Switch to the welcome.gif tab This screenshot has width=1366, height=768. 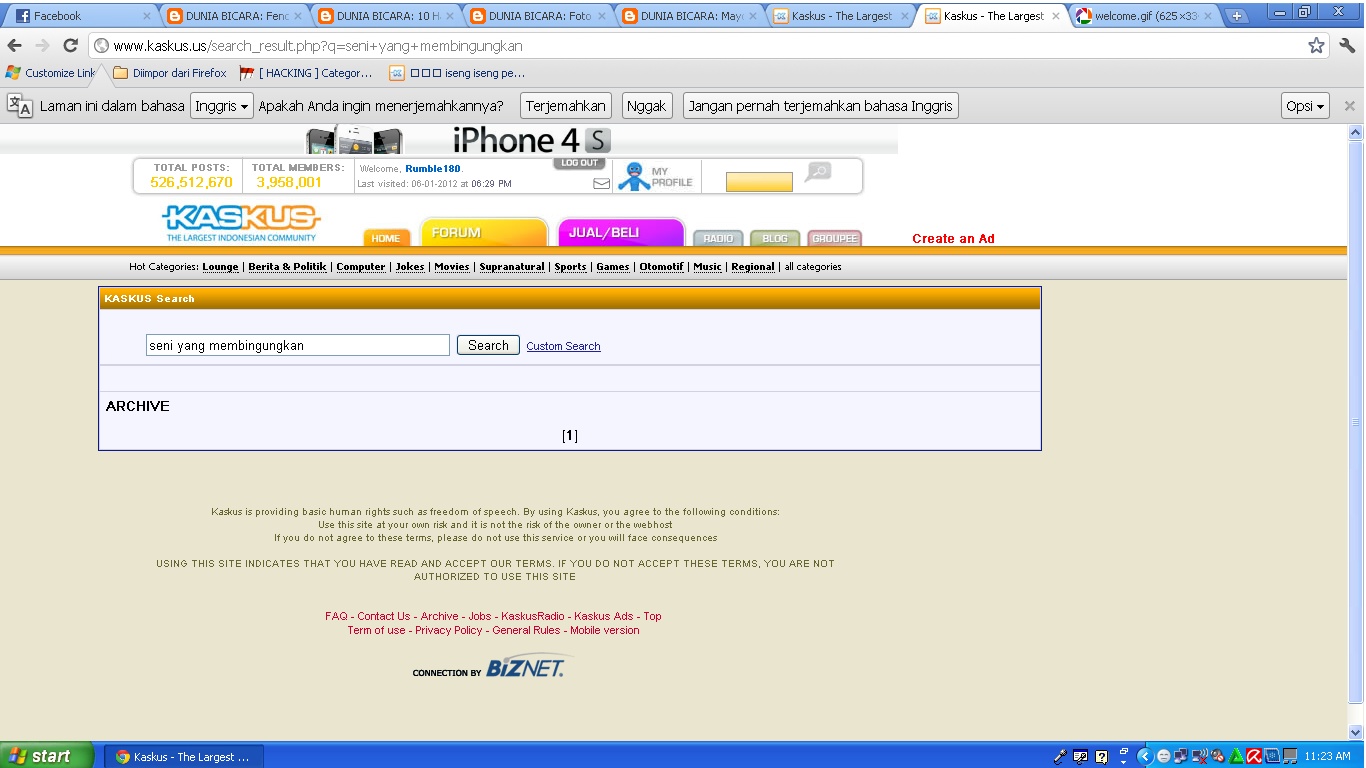coord(1143,16)
